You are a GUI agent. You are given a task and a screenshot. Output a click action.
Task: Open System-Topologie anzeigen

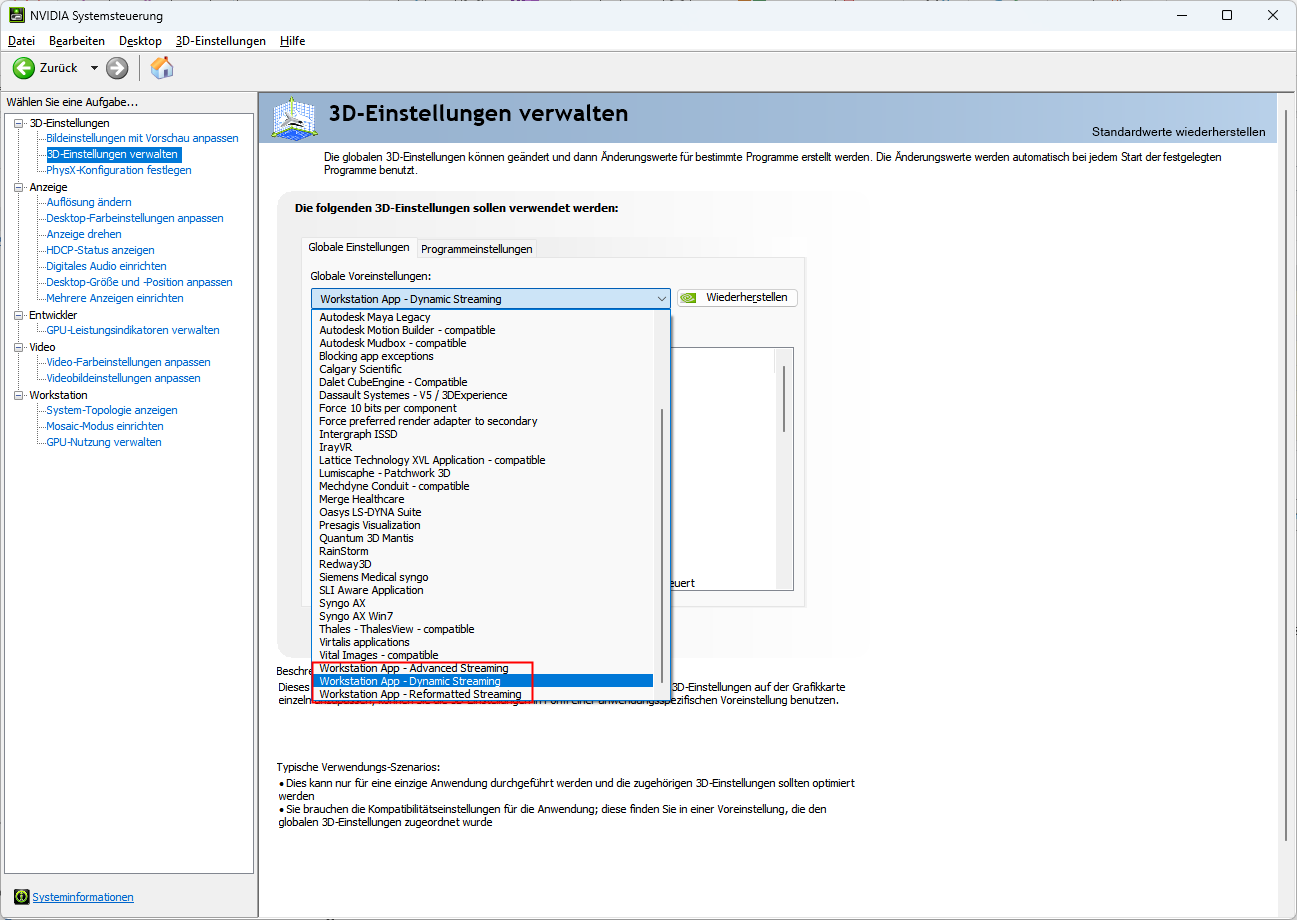coord(112,410)
